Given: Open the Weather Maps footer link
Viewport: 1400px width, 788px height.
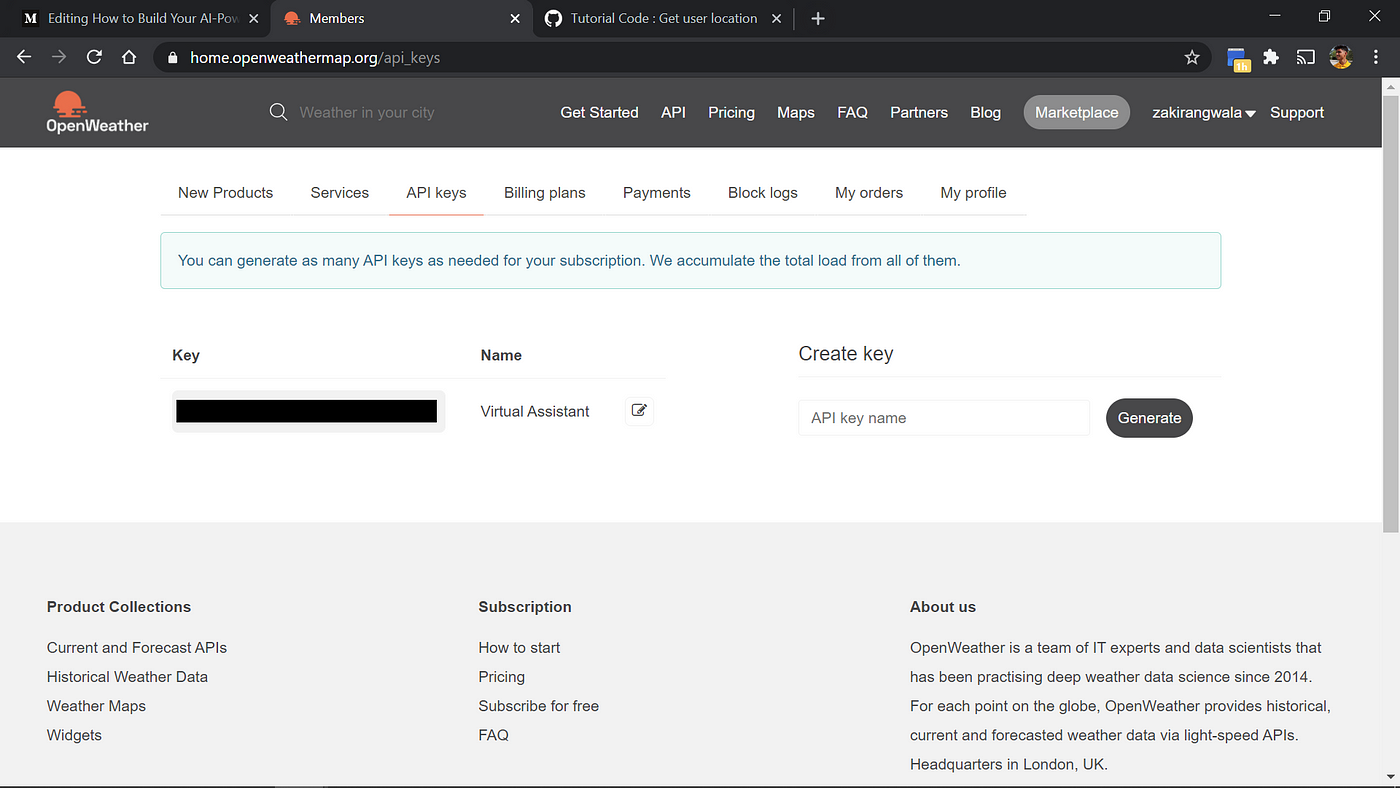Looking at the screenshot, I should [96, 705].
